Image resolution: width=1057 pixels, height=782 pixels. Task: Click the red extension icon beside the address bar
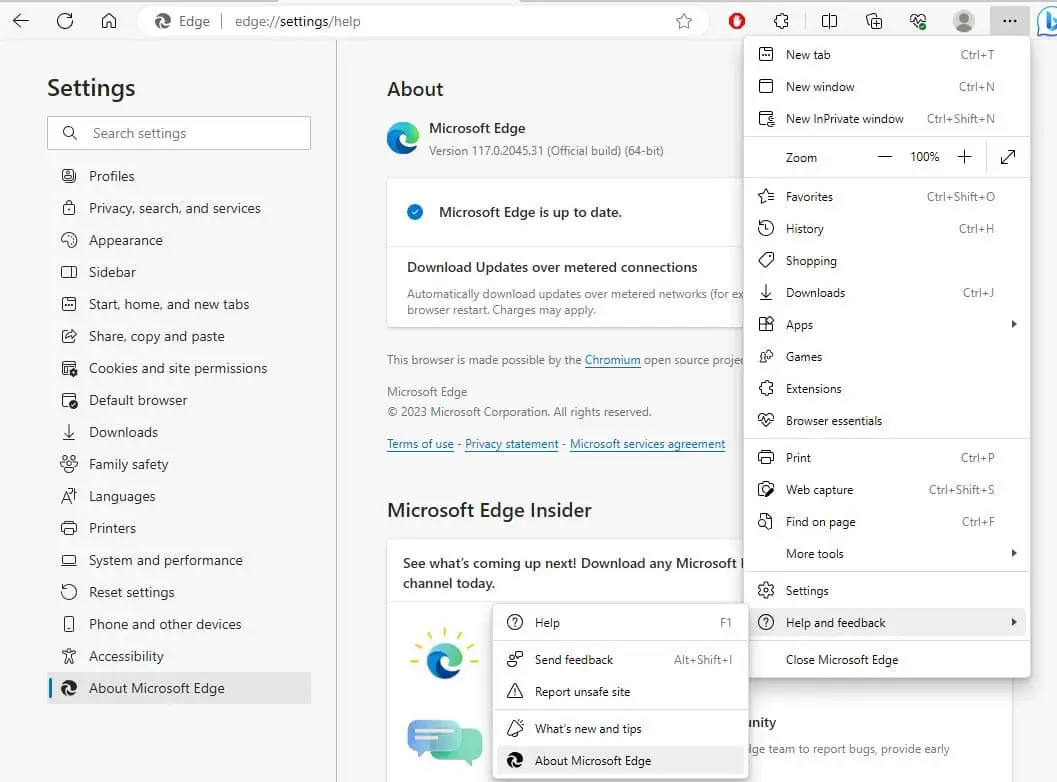pos(736,20)
